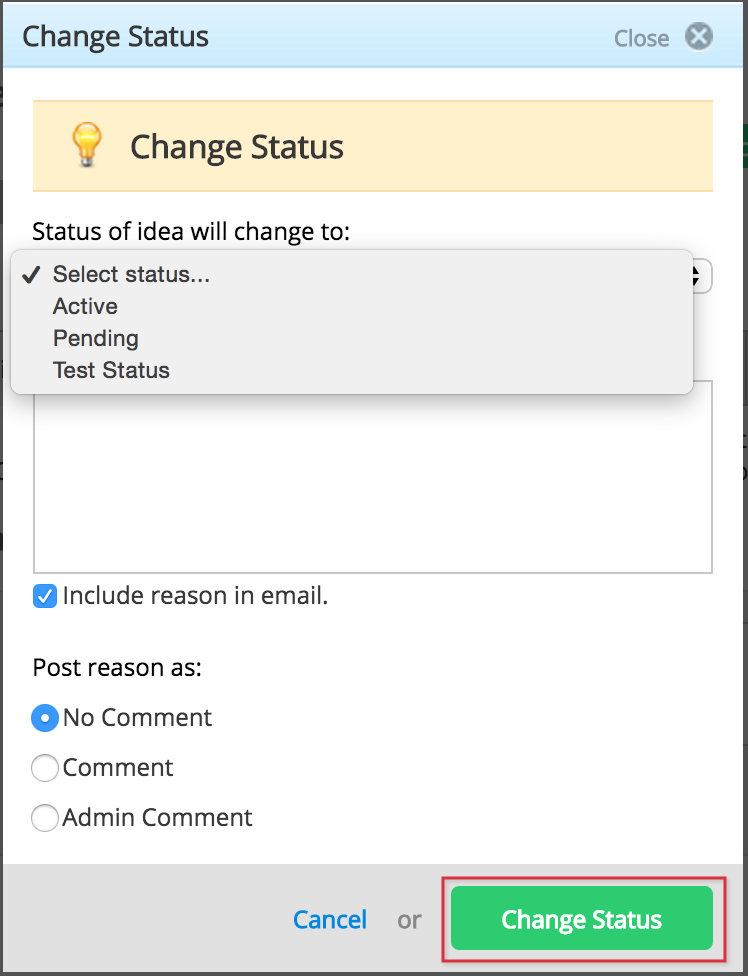The height and width of the screenshot is (976, 748).
Task: Click the circular X close icon
Action: [x=699, y=37]
